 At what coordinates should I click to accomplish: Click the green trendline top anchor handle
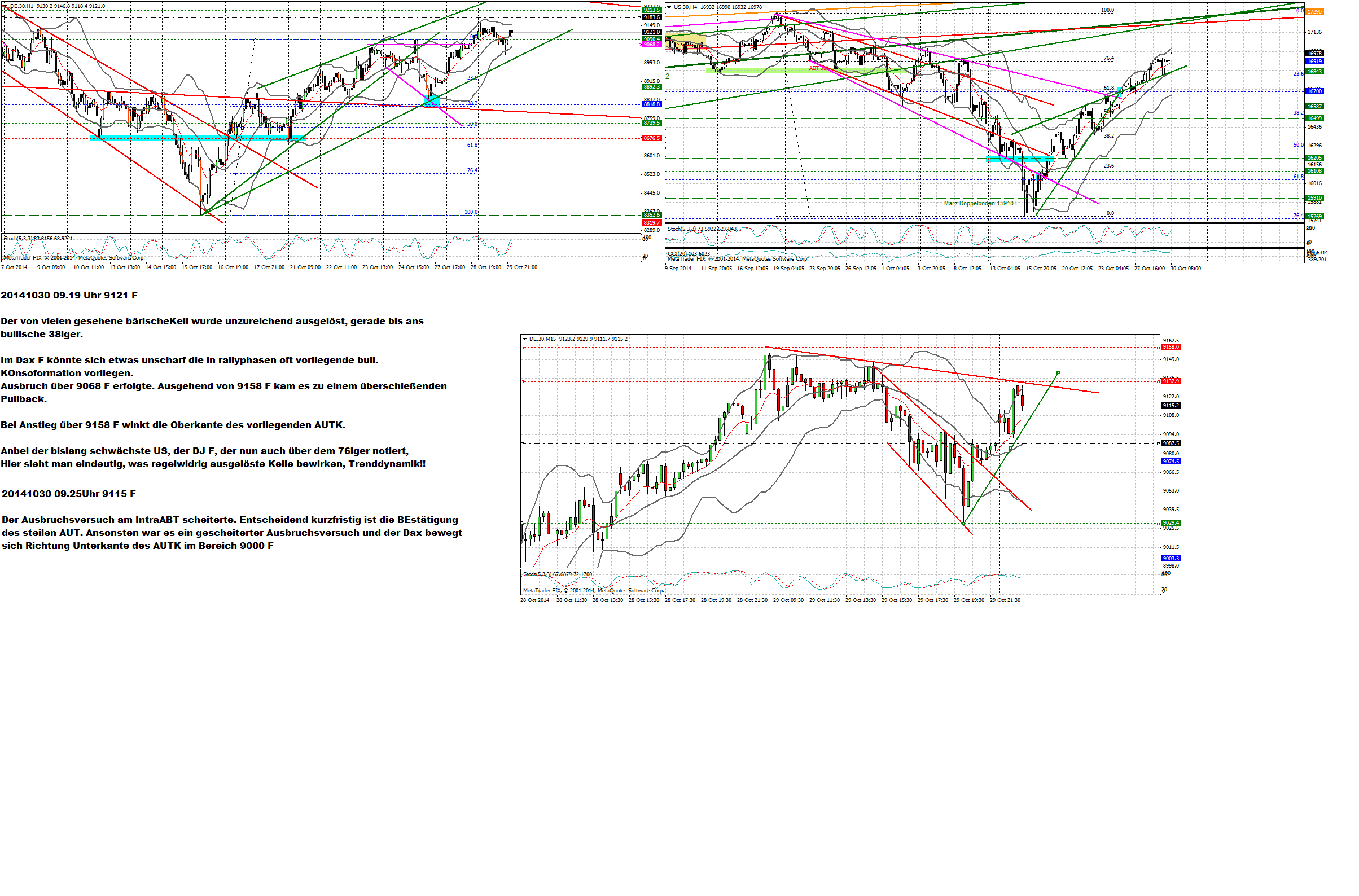click(1058, 373)
